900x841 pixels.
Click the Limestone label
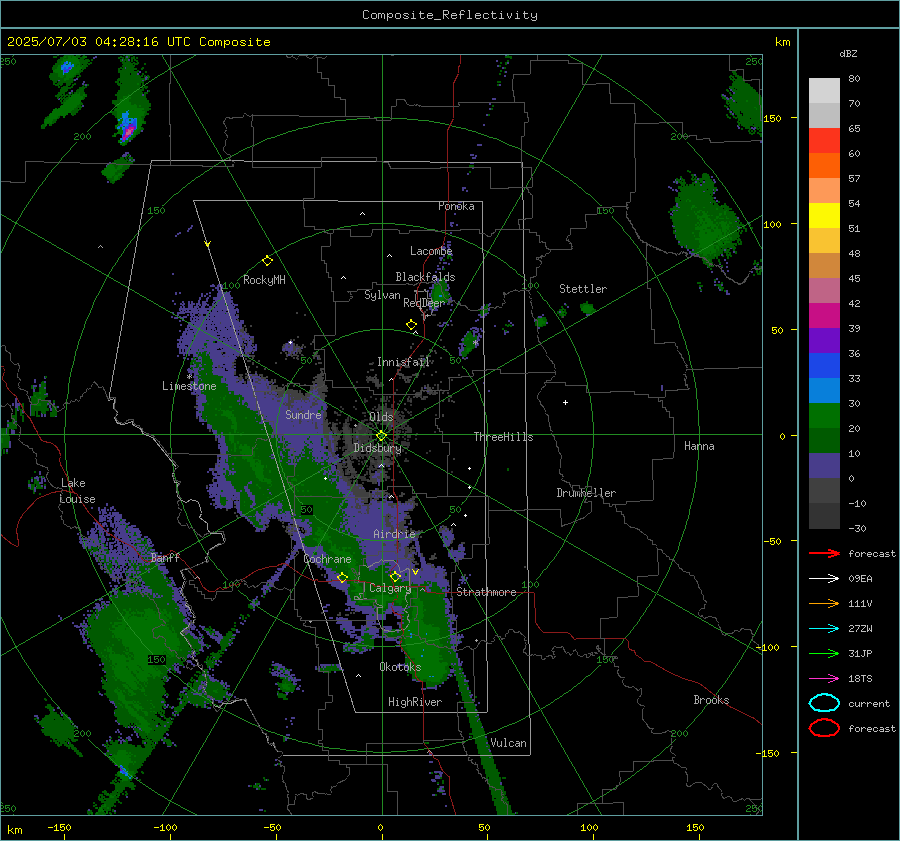[x=189, y=386]
